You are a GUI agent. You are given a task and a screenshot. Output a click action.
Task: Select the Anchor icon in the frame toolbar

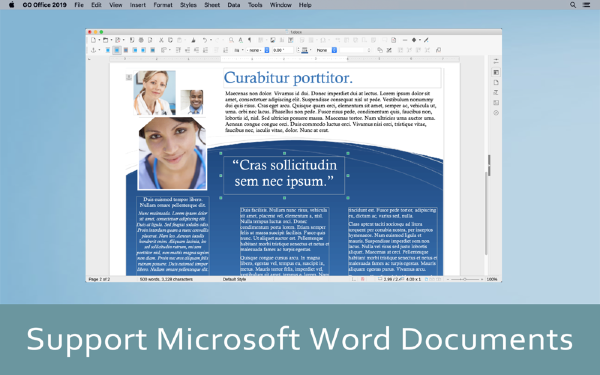[93, 50]
